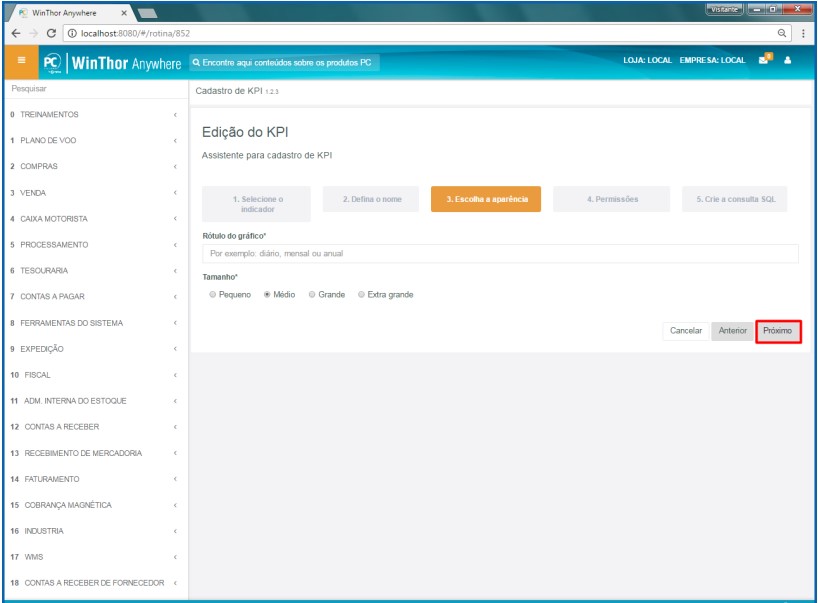Expand the CONTAS A PAGAR chevron
Screen dimensions: 818x603
coord(175,297)
